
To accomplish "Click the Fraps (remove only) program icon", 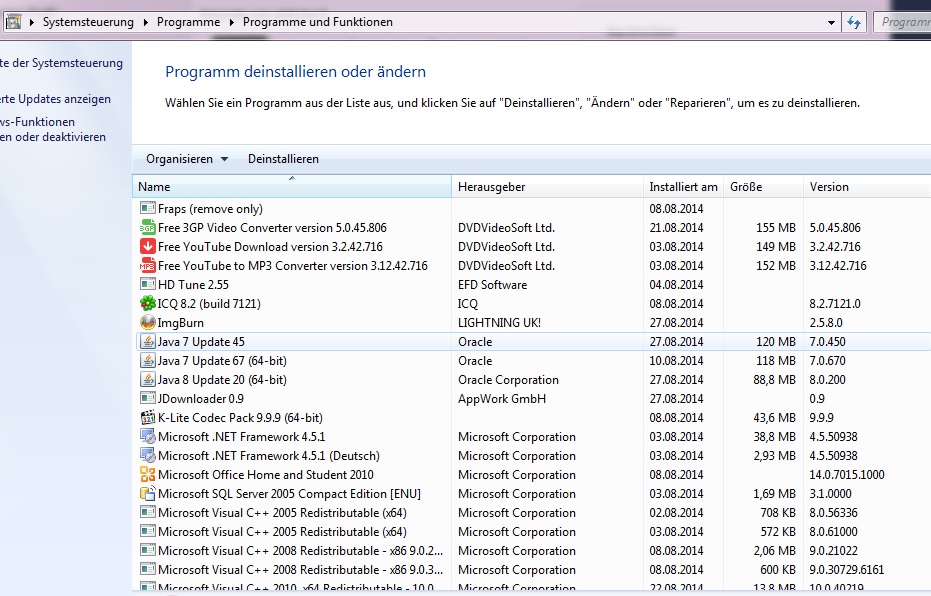I will [x=147, y=208].
